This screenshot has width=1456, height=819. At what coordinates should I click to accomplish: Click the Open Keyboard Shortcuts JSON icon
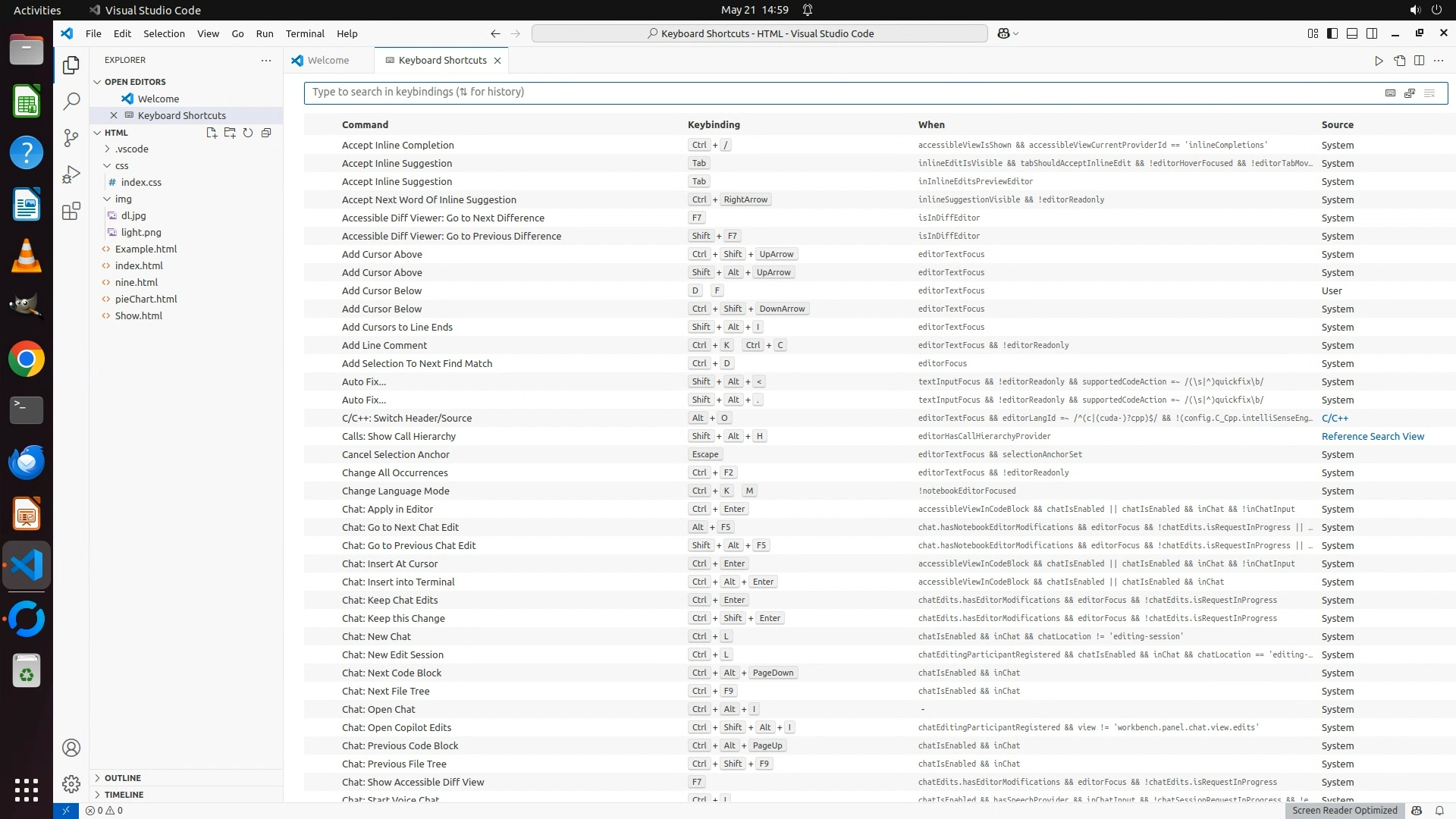coord(1399,61)
